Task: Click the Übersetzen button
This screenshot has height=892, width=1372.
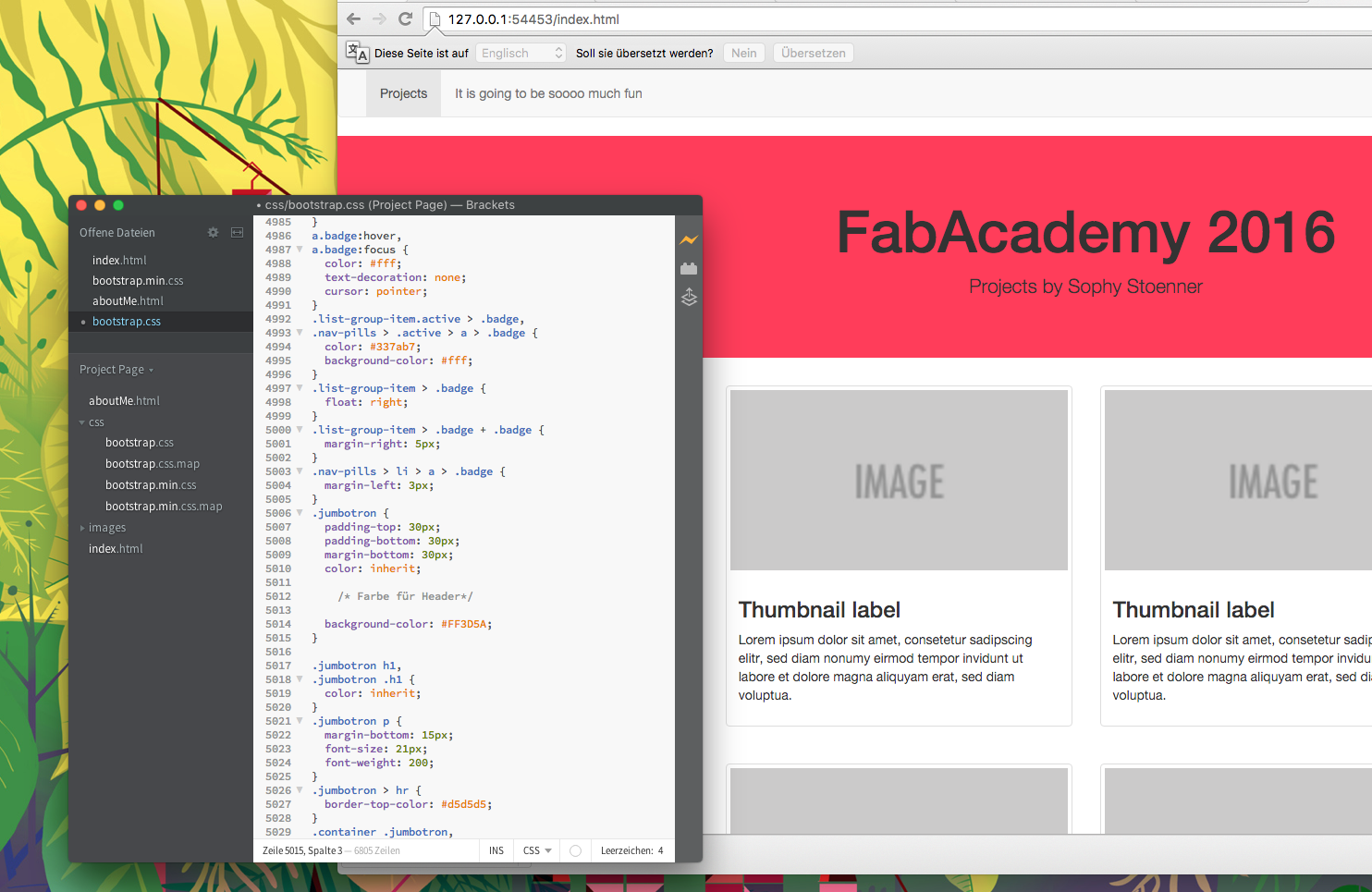Action: 814,53
